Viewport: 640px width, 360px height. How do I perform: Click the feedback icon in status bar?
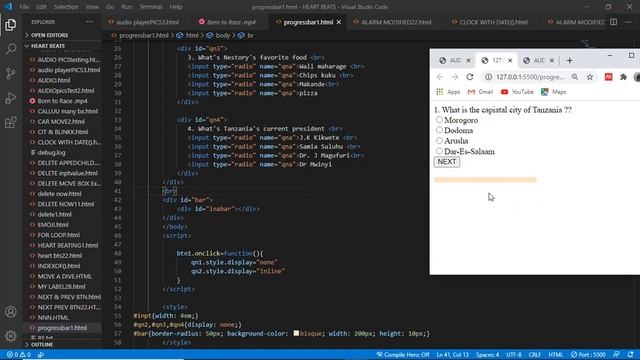coord(616,355)
